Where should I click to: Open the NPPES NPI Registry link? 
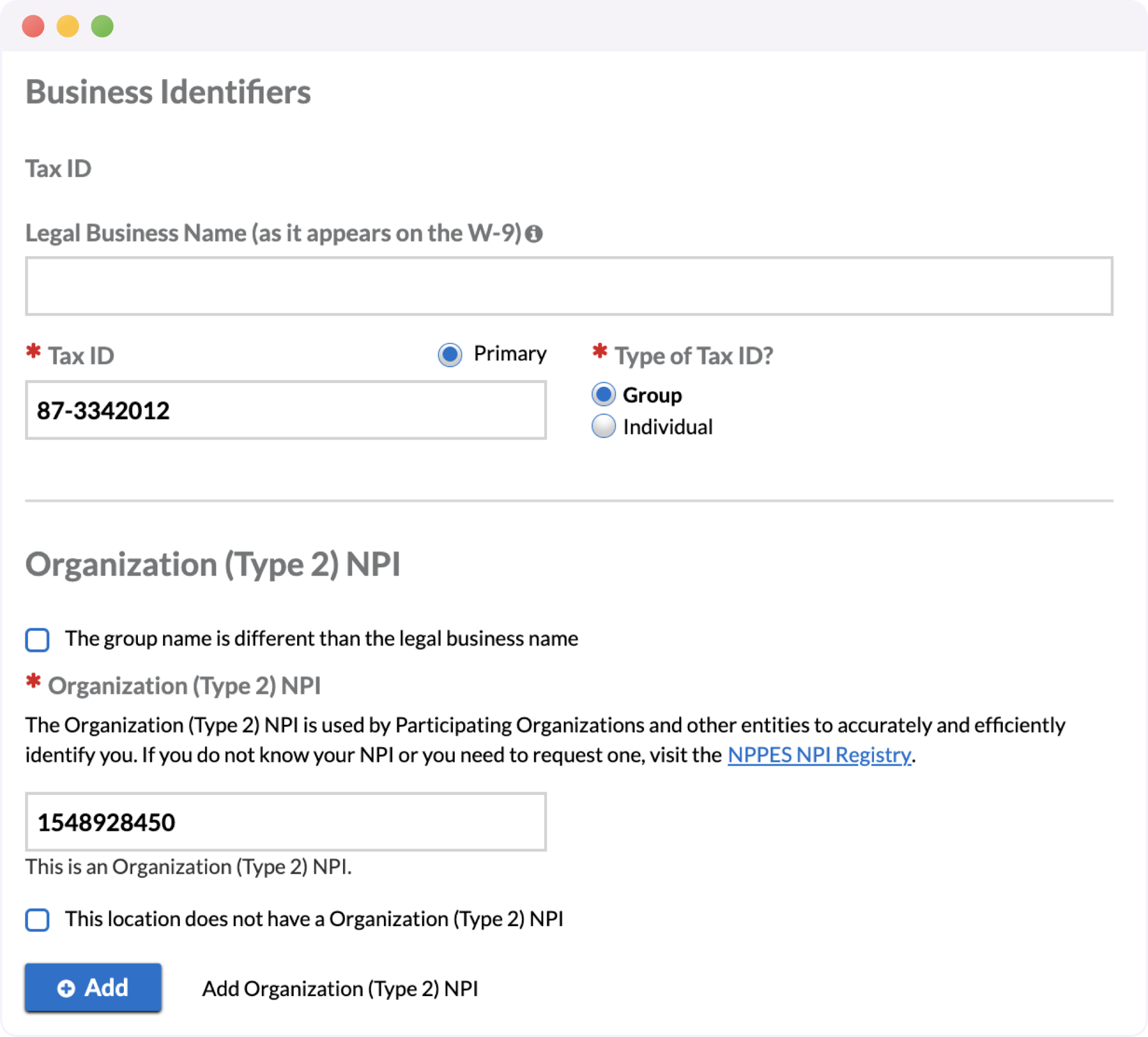point(819,754)
